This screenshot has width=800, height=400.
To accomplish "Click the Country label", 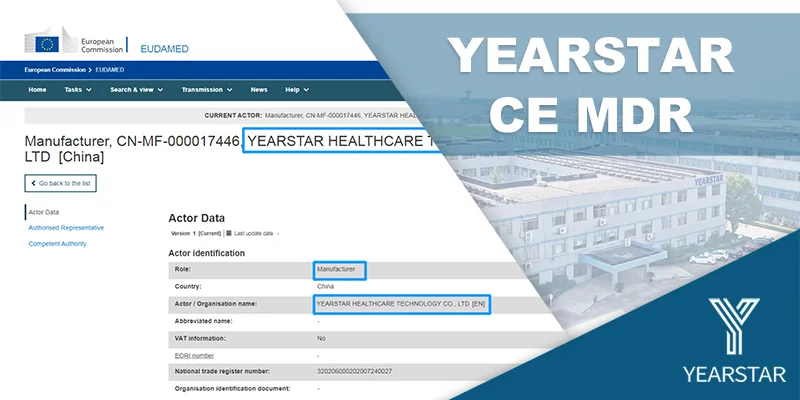I will pyautogui.click(x=188, y=287).
